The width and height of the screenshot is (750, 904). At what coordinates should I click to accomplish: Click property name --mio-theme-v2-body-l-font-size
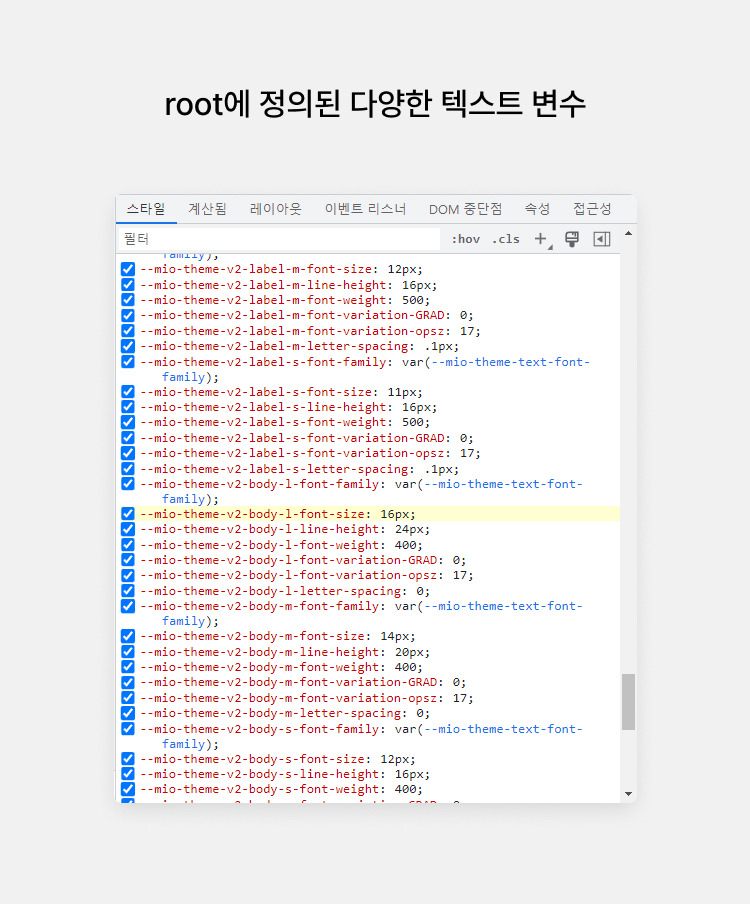pos(252,514)
